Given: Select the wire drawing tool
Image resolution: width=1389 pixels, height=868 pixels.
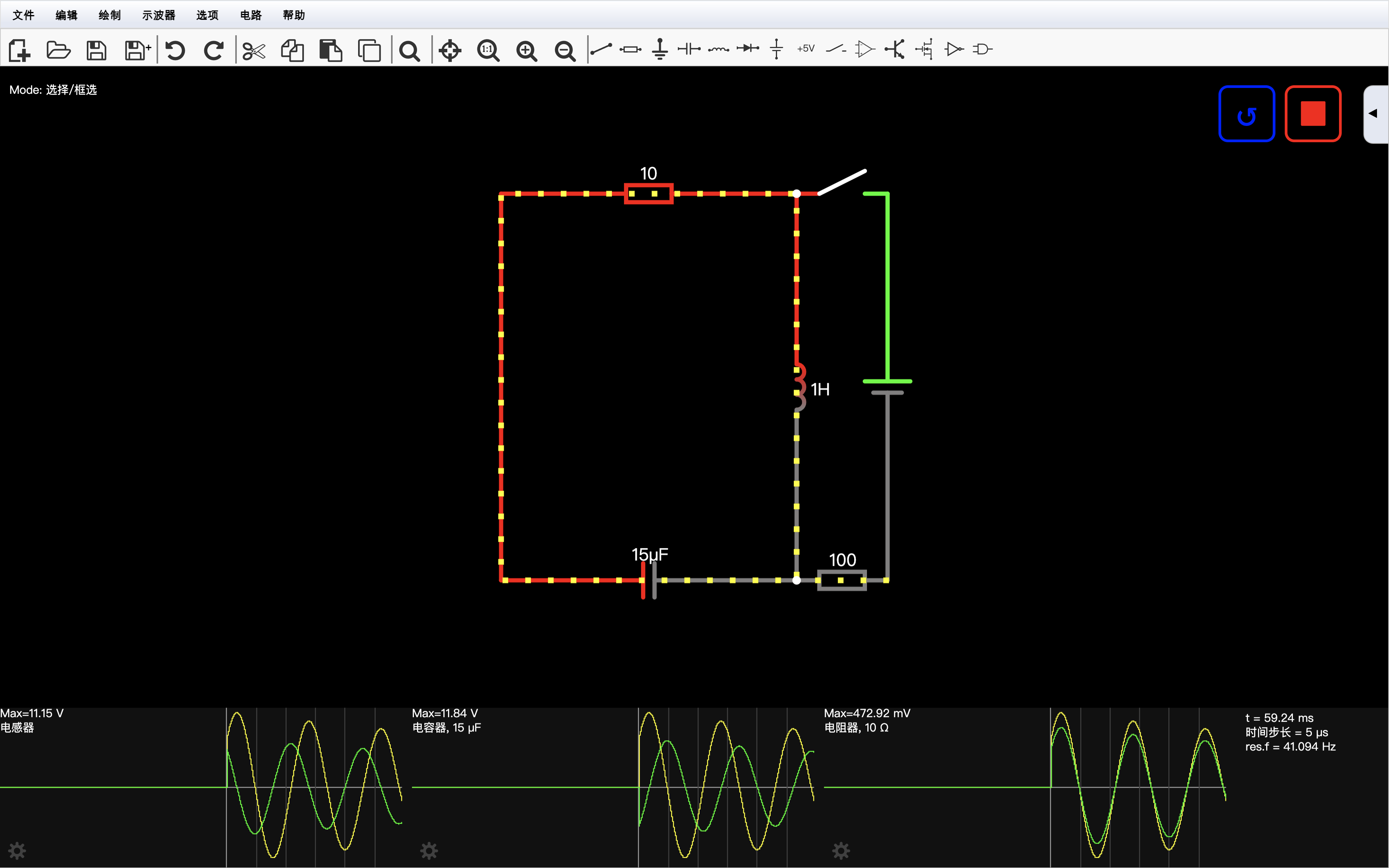Looking at the screenshot, I should point(601,49).
